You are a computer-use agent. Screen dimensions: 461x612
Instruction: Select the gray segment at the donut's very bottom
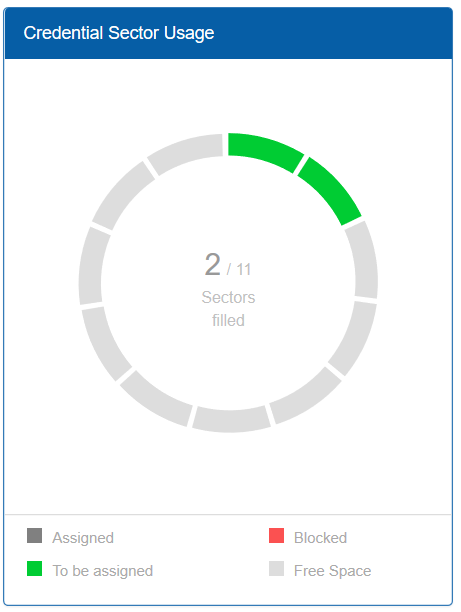231,420
